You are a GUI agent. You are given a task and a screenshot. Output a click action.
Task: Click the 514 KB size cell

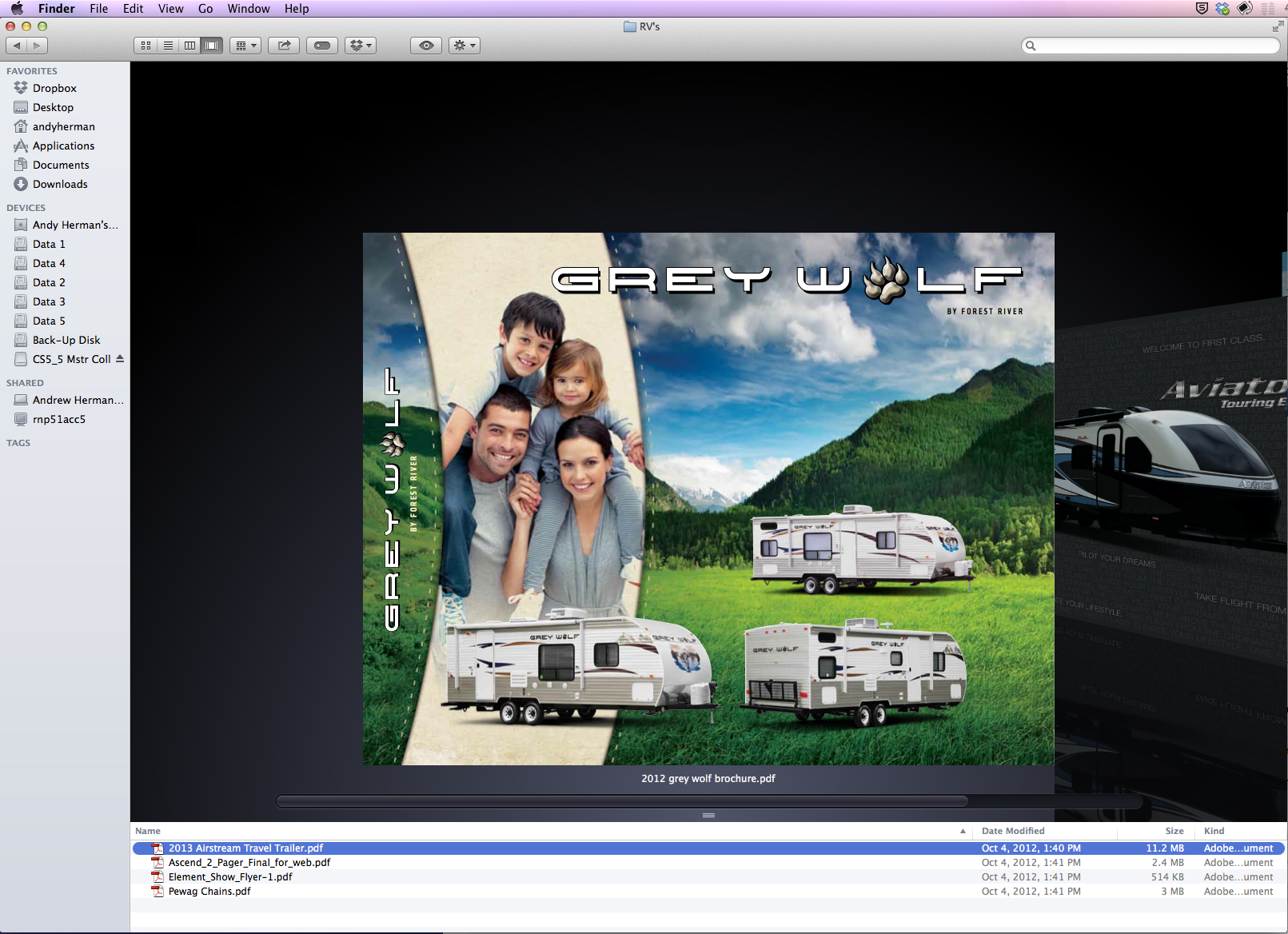pyautogui.click(x=1167, y=877)
